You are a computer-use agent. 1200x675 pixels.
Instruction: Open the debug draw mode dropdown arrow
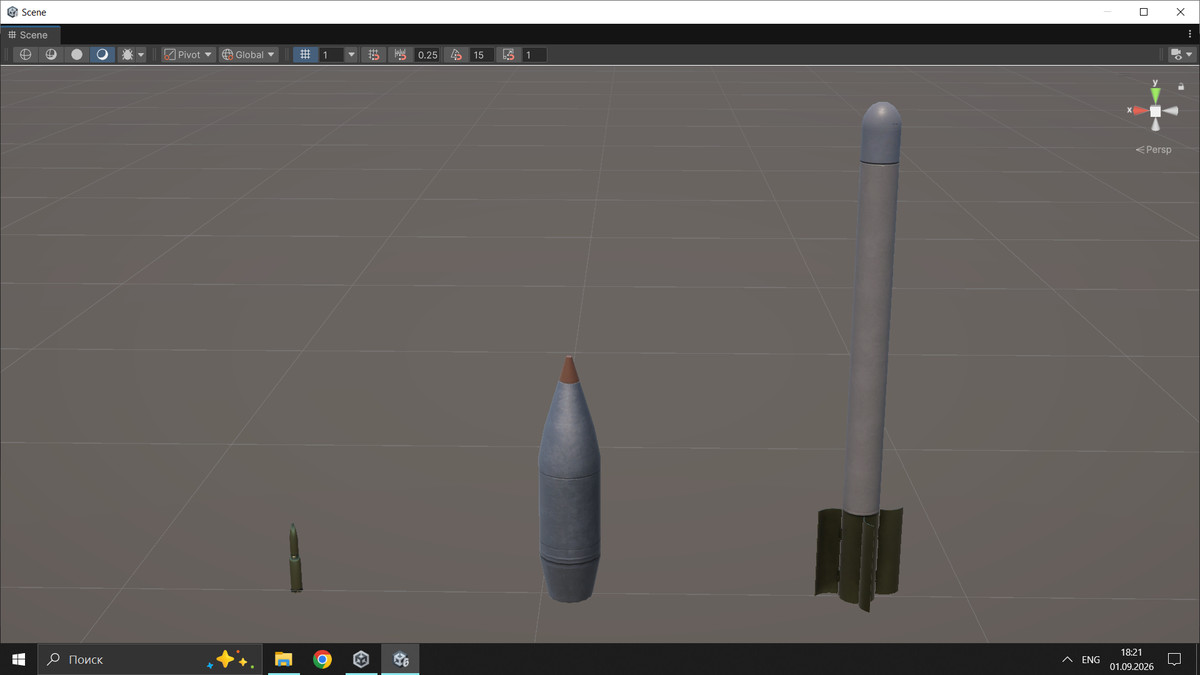[141, 55]
